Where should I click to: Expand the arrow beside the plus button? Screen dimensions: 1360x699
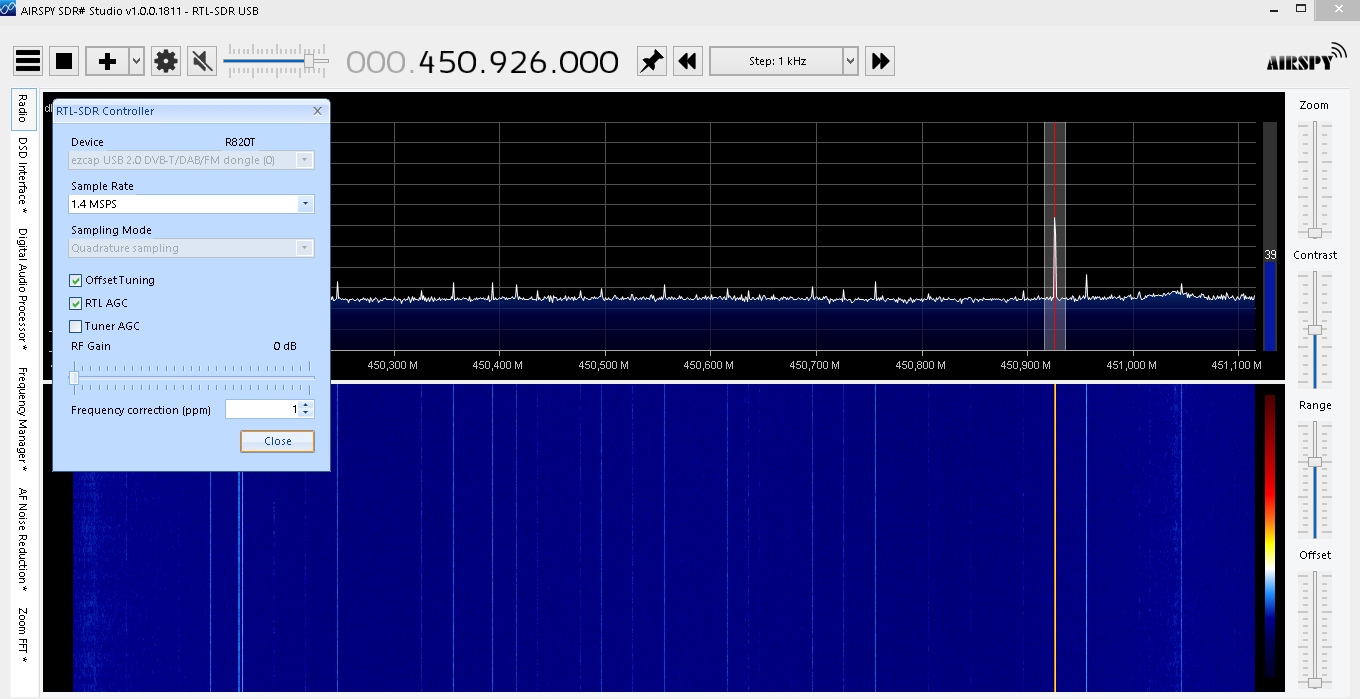coord(137,61)
